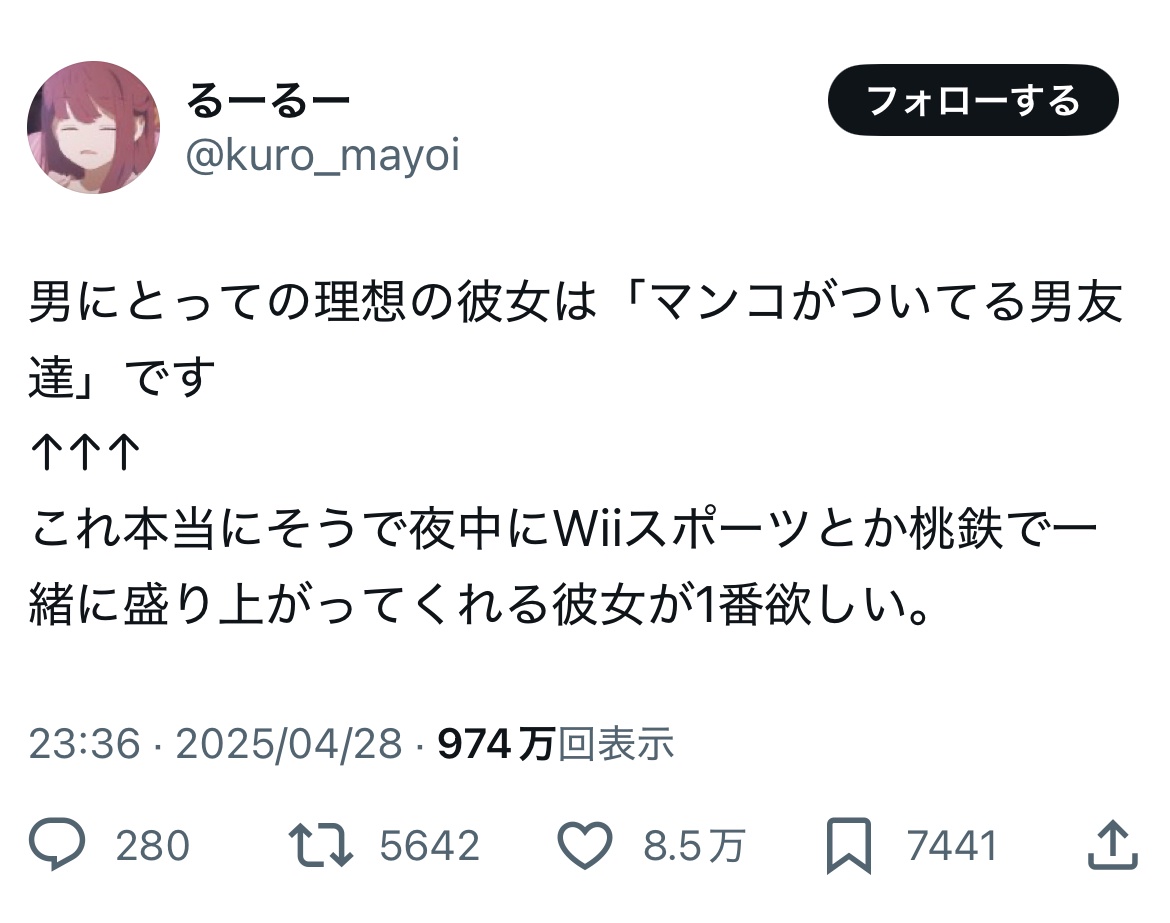This screenshot has width=1170, height=923.
Task: Click the sentence mentioning Wiiスポーツ
Action: [563, 566]
